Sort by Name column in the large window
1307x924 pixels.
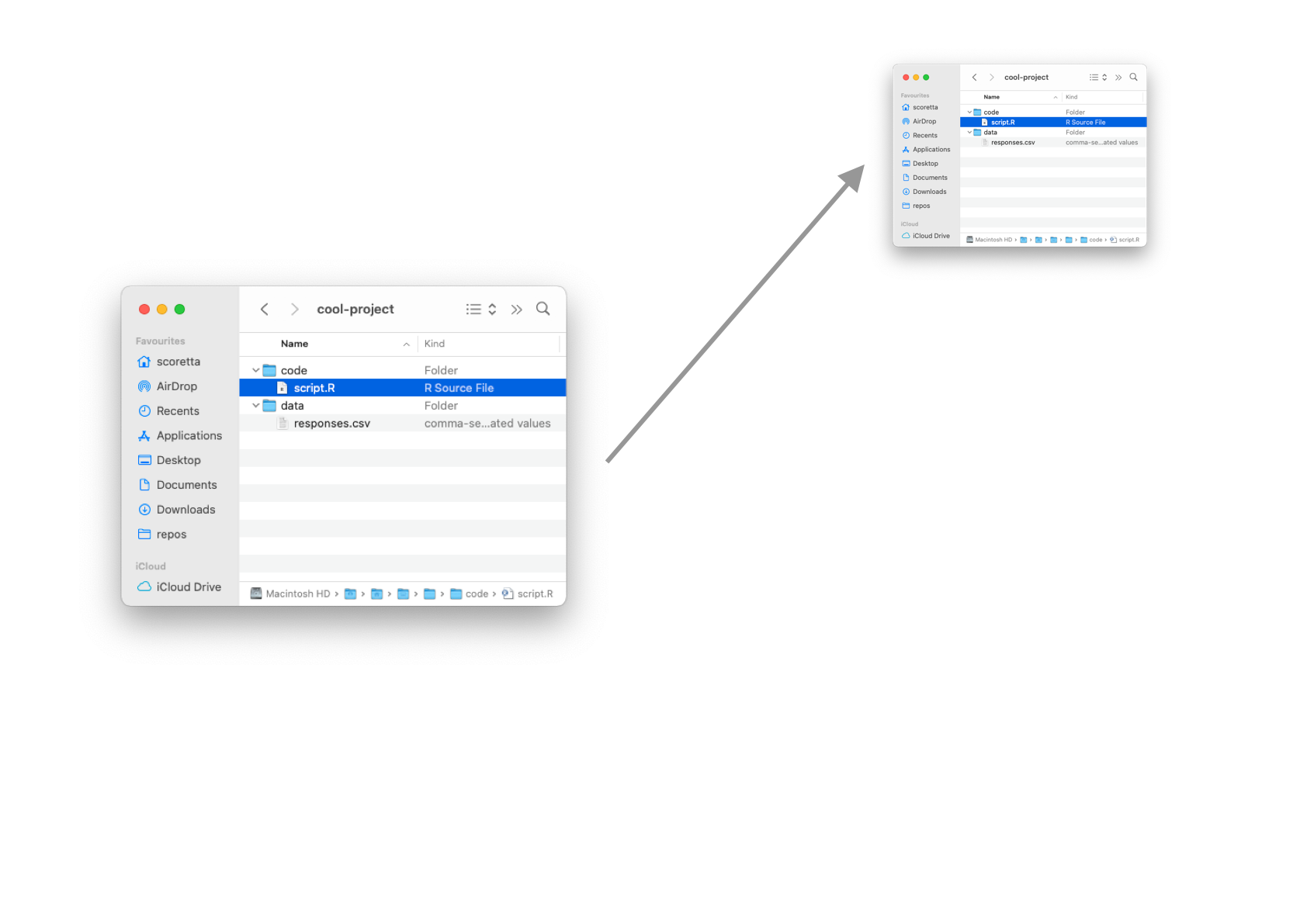coord(295,344)
